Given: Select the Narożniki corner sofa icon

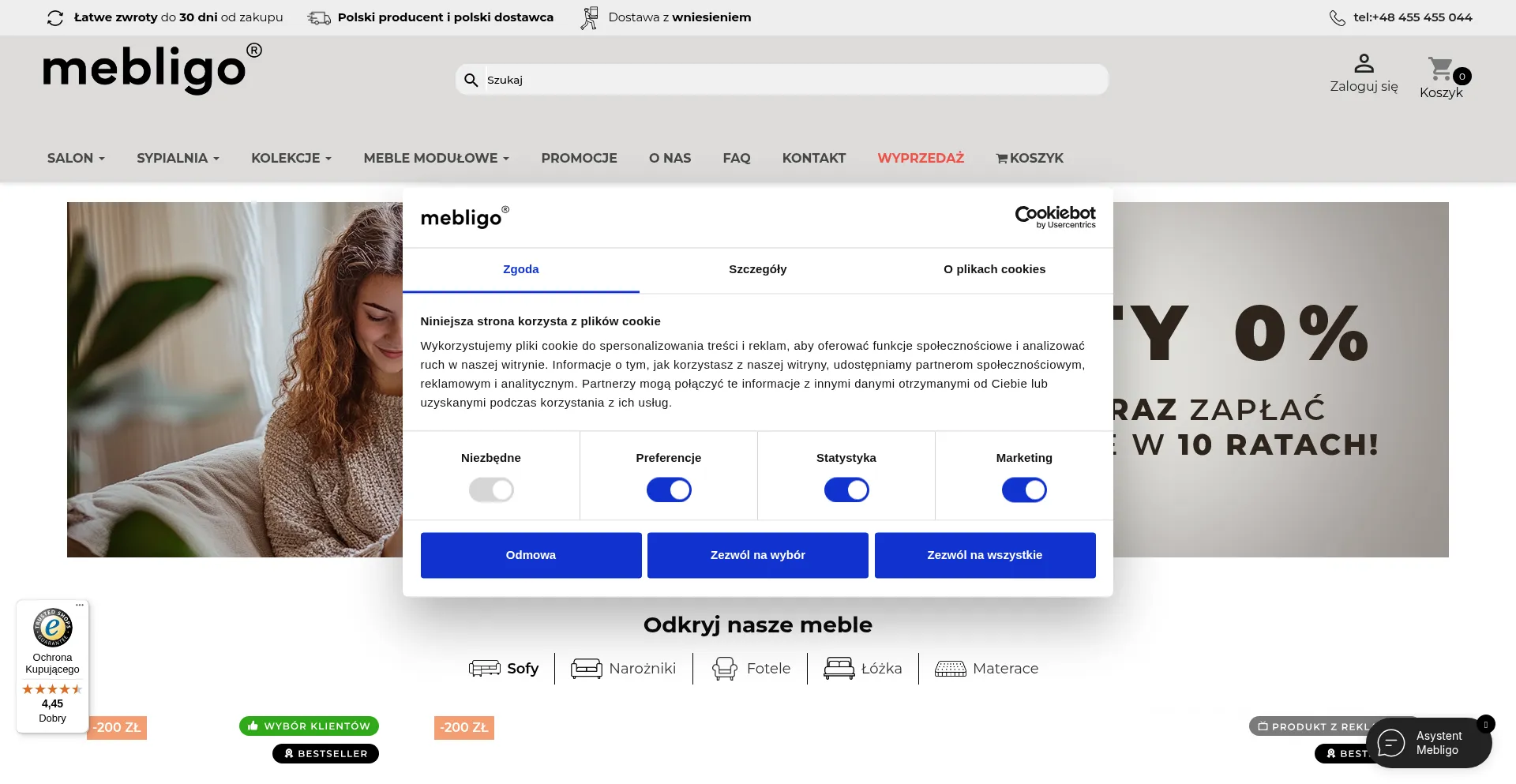Looking at the screenshot, I should [x=587, y=669].
